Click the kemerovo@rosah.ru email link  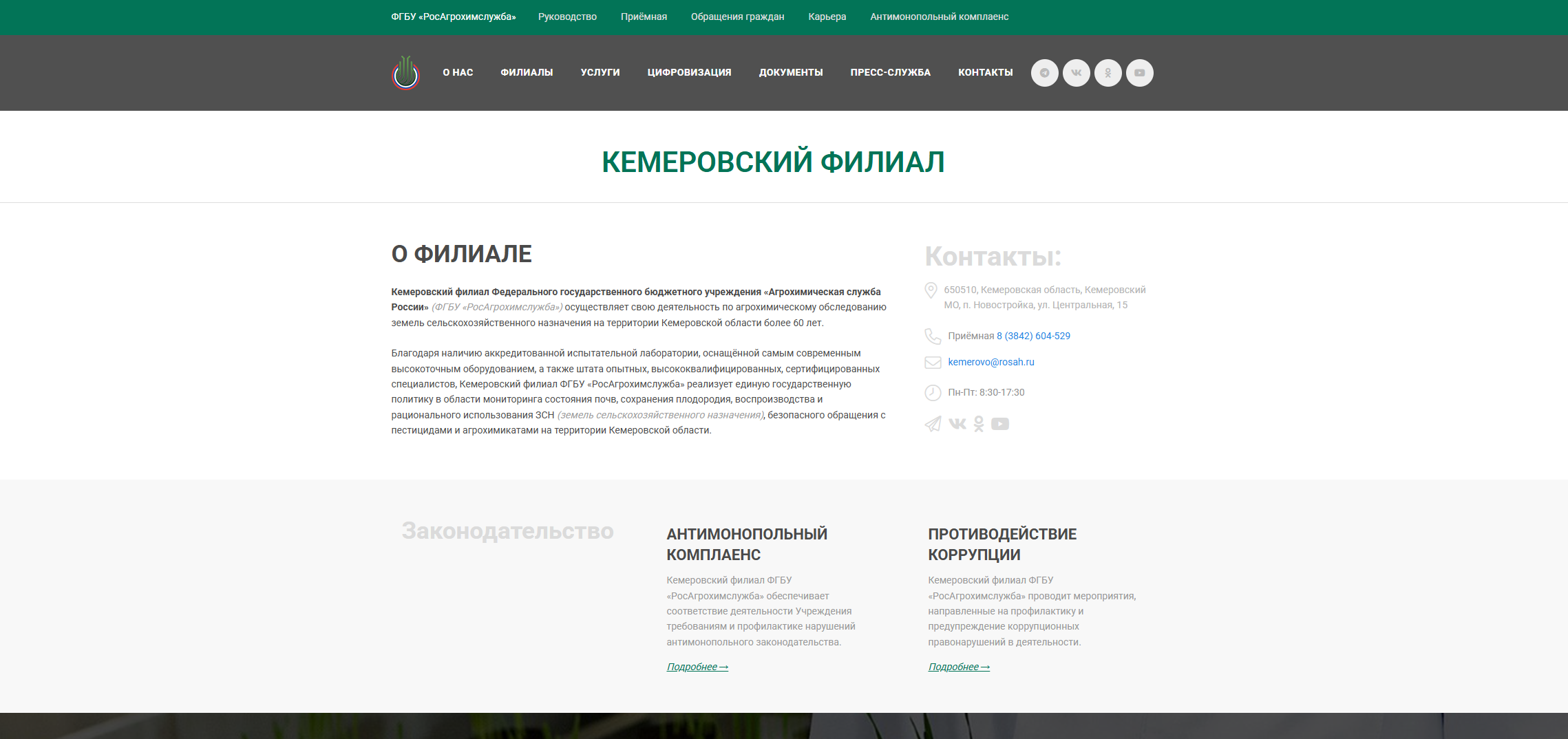990,362
